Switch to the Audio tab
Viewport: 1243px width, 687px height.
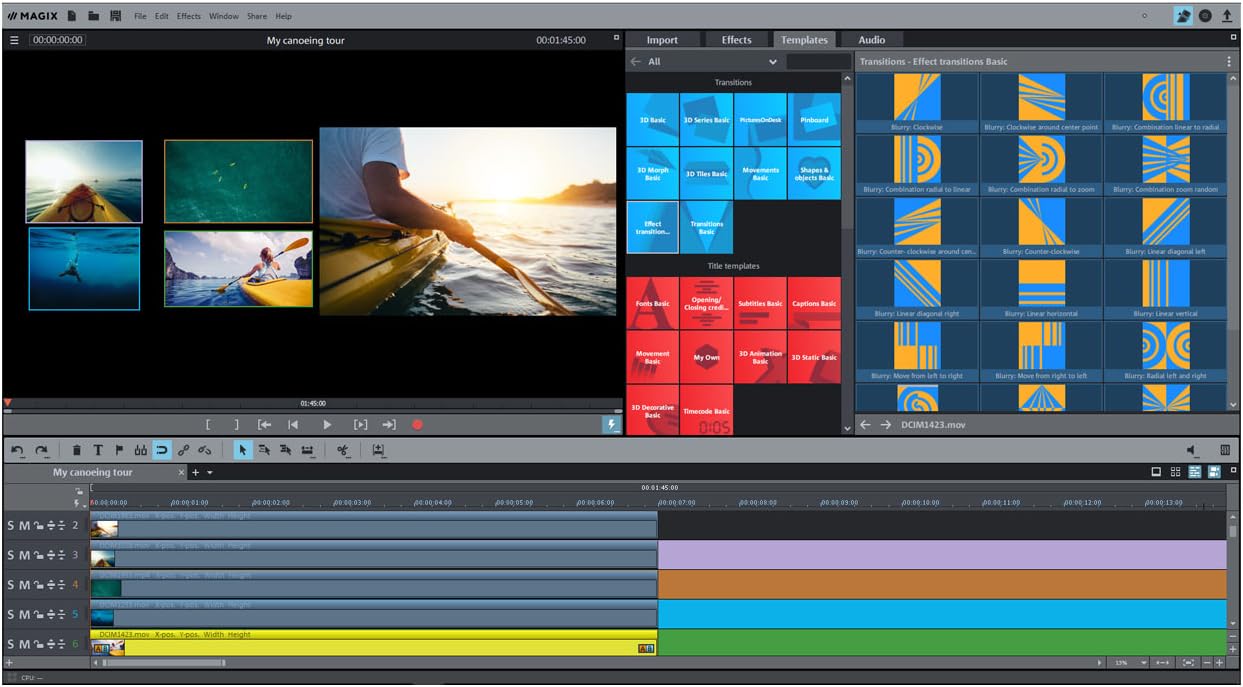pos(871,40)
